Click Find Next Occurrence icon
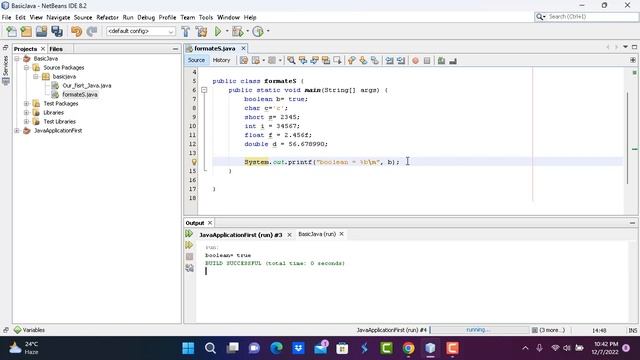640x360 pixels. click(x=314, y=60)
